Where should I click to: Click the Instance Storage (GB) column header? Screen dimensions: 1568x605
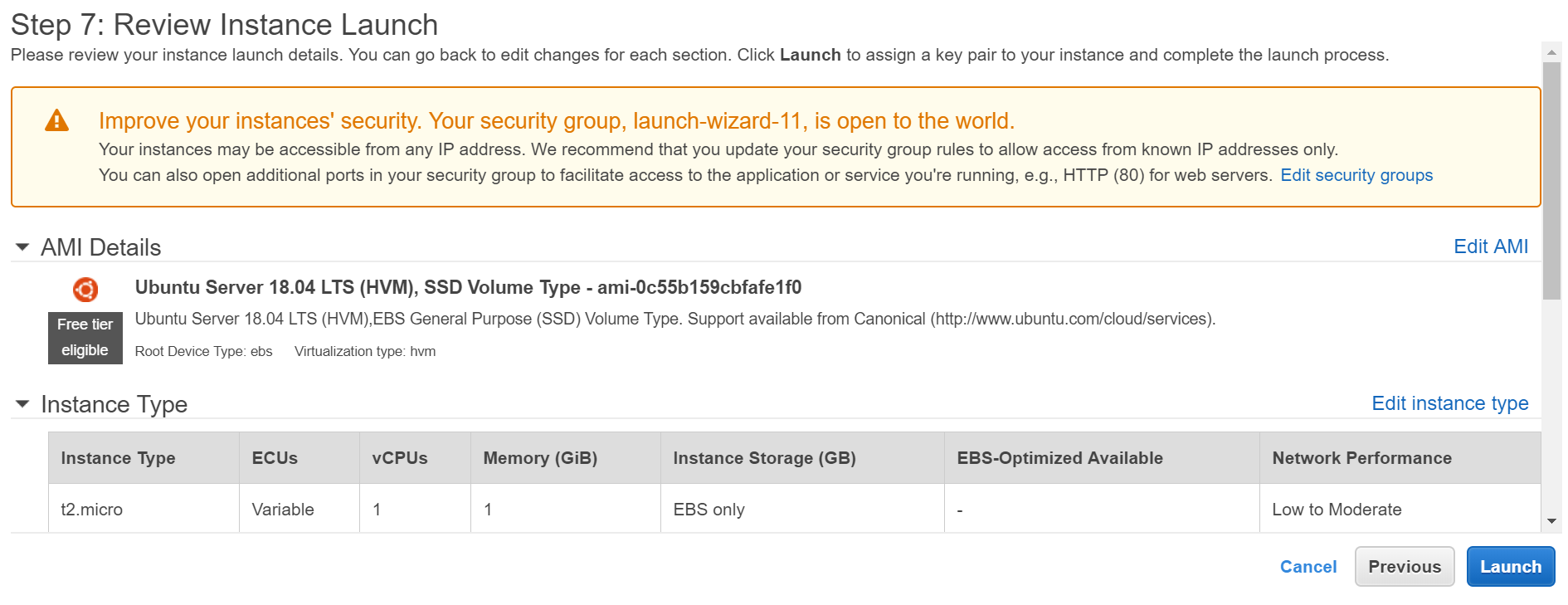[802, 458]
